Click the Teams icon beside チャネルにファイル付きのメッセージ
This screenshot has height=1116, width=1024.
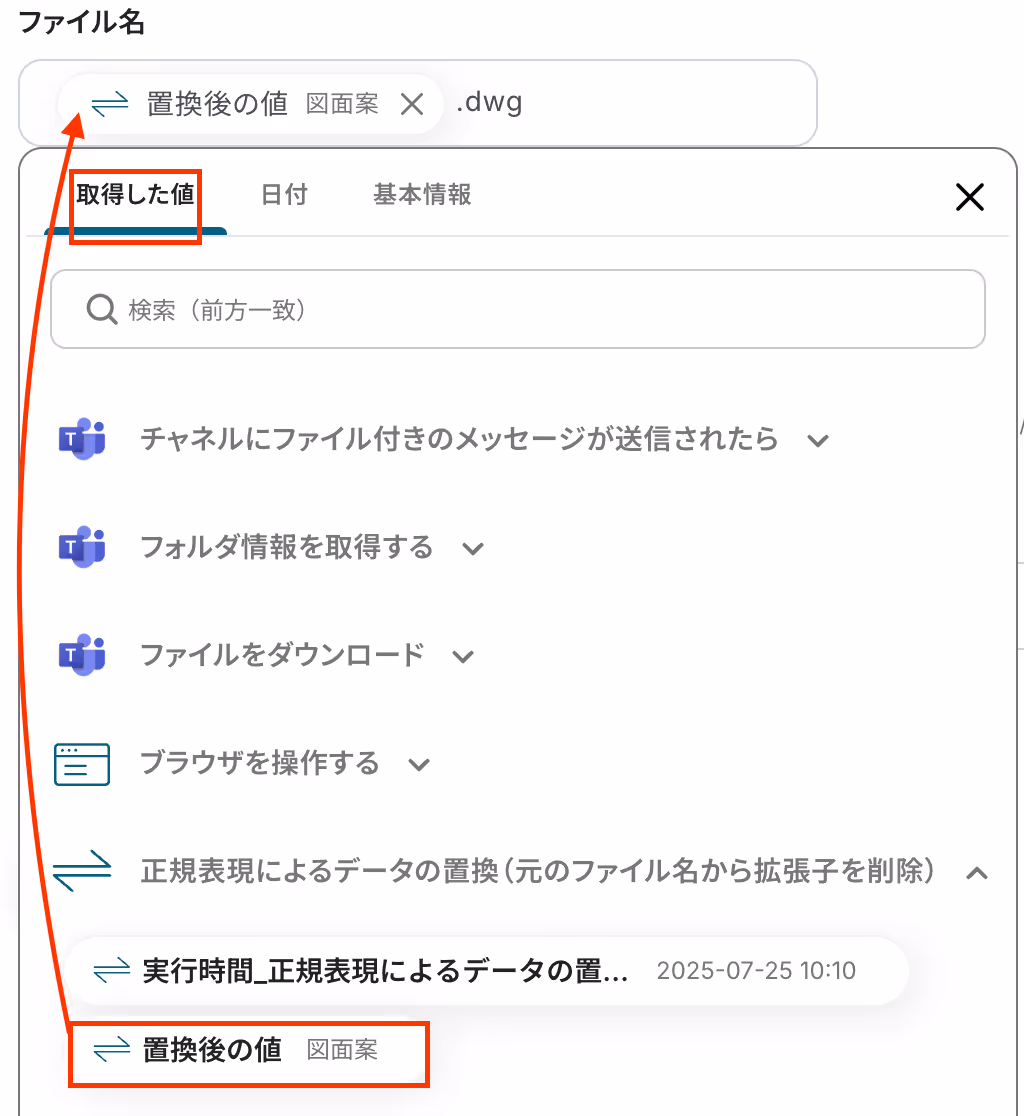pyautogui.click(x=82, y=439)
